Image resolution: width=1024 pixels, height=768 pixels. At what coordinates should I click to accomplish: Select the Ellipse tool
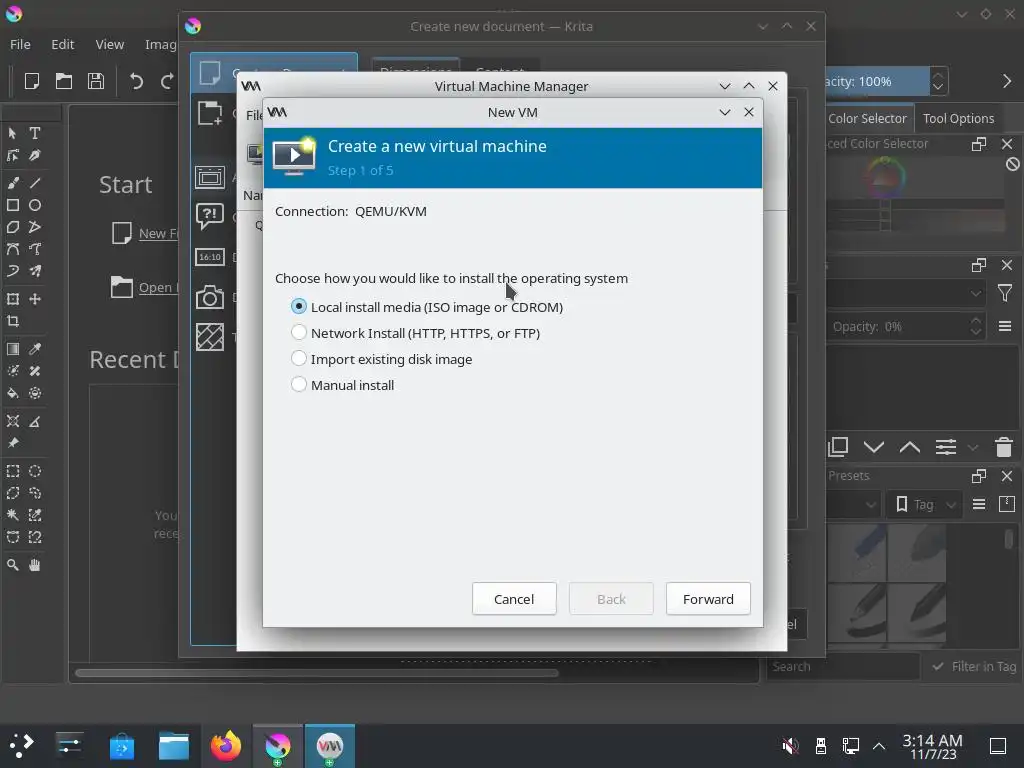35,205
